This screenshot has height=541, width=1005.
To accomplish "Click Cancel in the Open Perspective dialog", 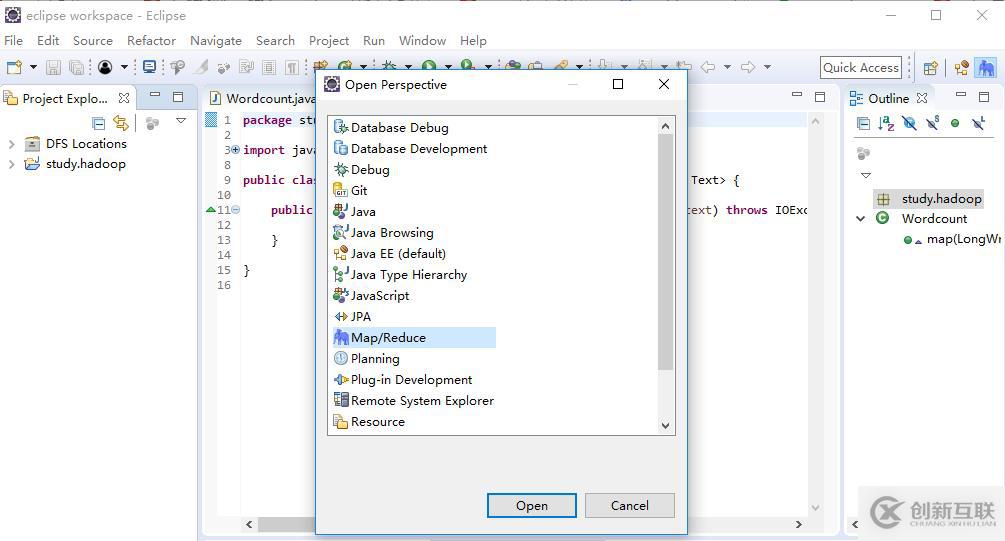I will point(629,505).
